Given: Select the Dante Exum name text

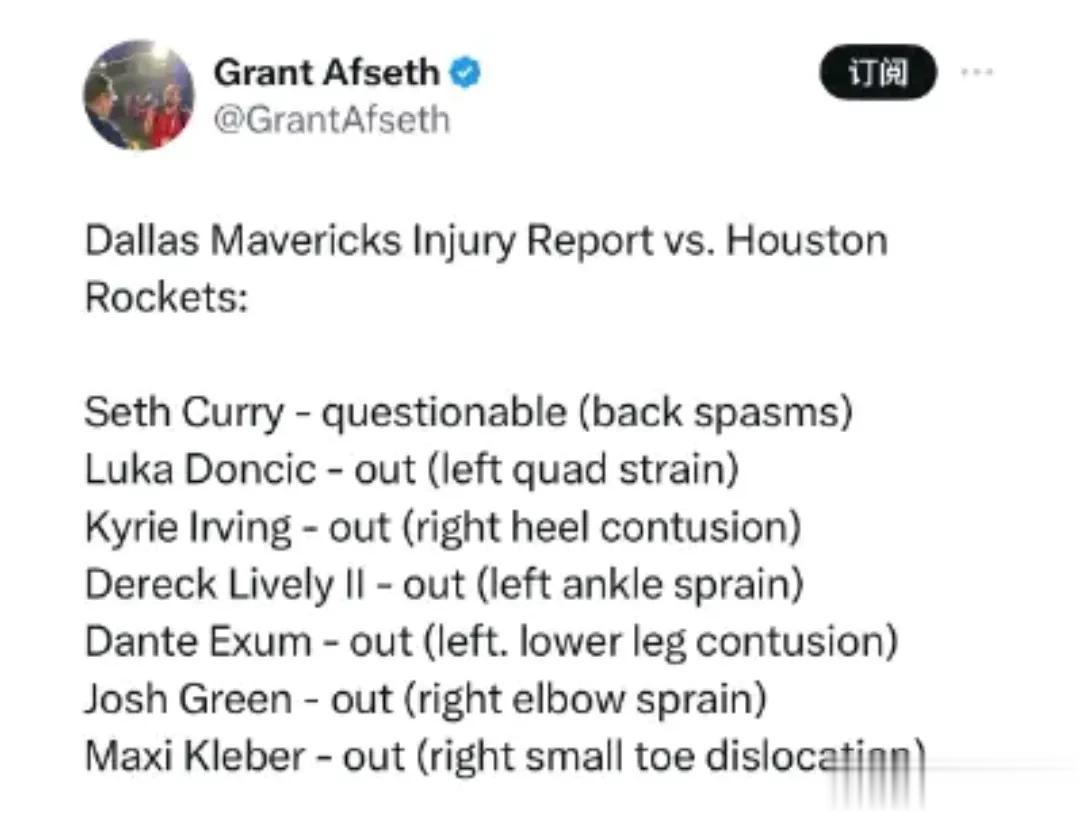Looking at the screenshot, I should click(x=198, y=642).
